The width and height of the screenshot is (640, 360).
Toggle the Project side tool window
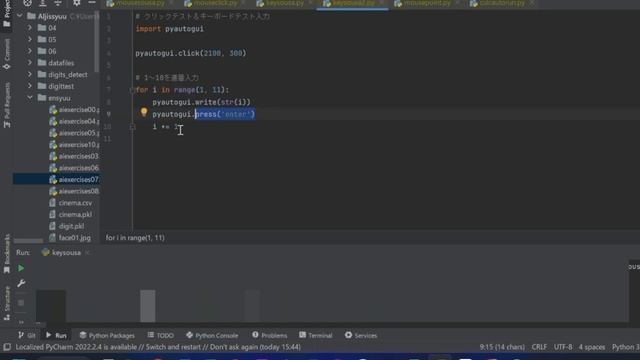[x=7, y=13]
